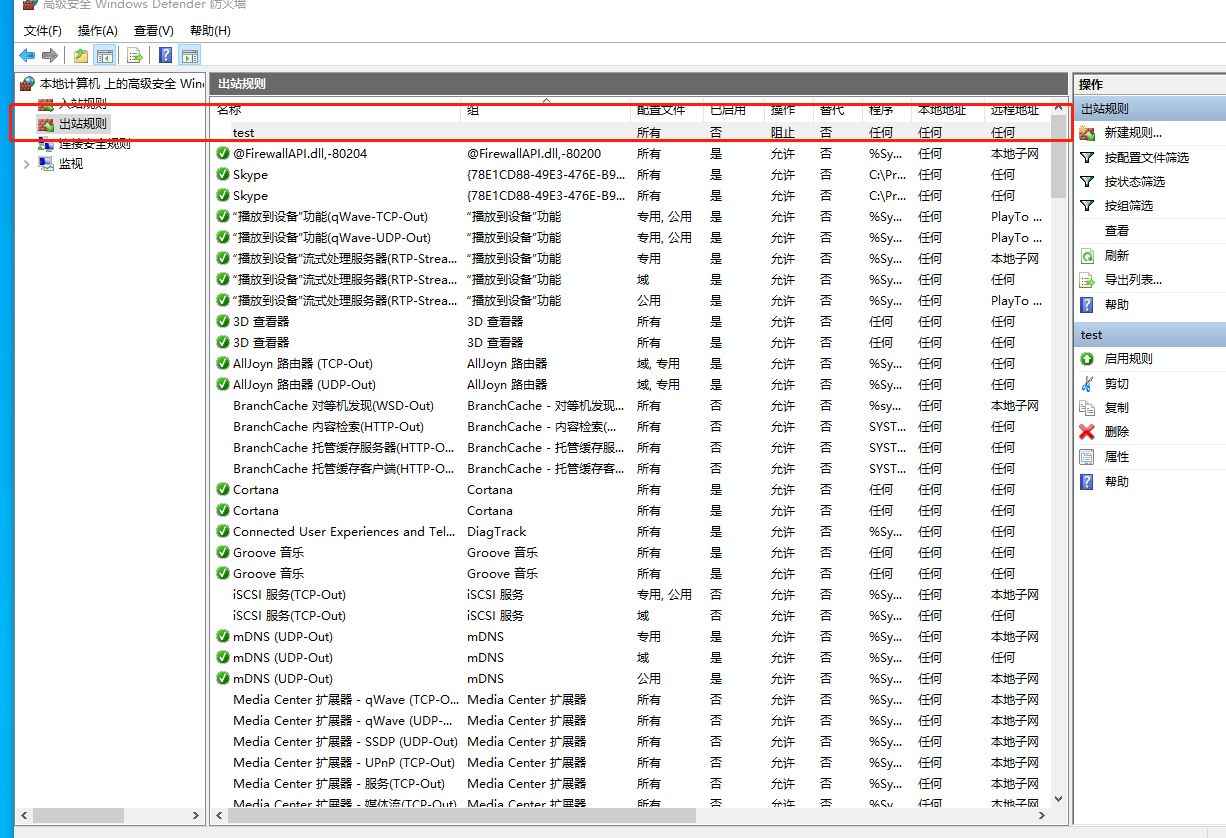Click the rule list vertical scrollbar down arrow

[1059, 799]
